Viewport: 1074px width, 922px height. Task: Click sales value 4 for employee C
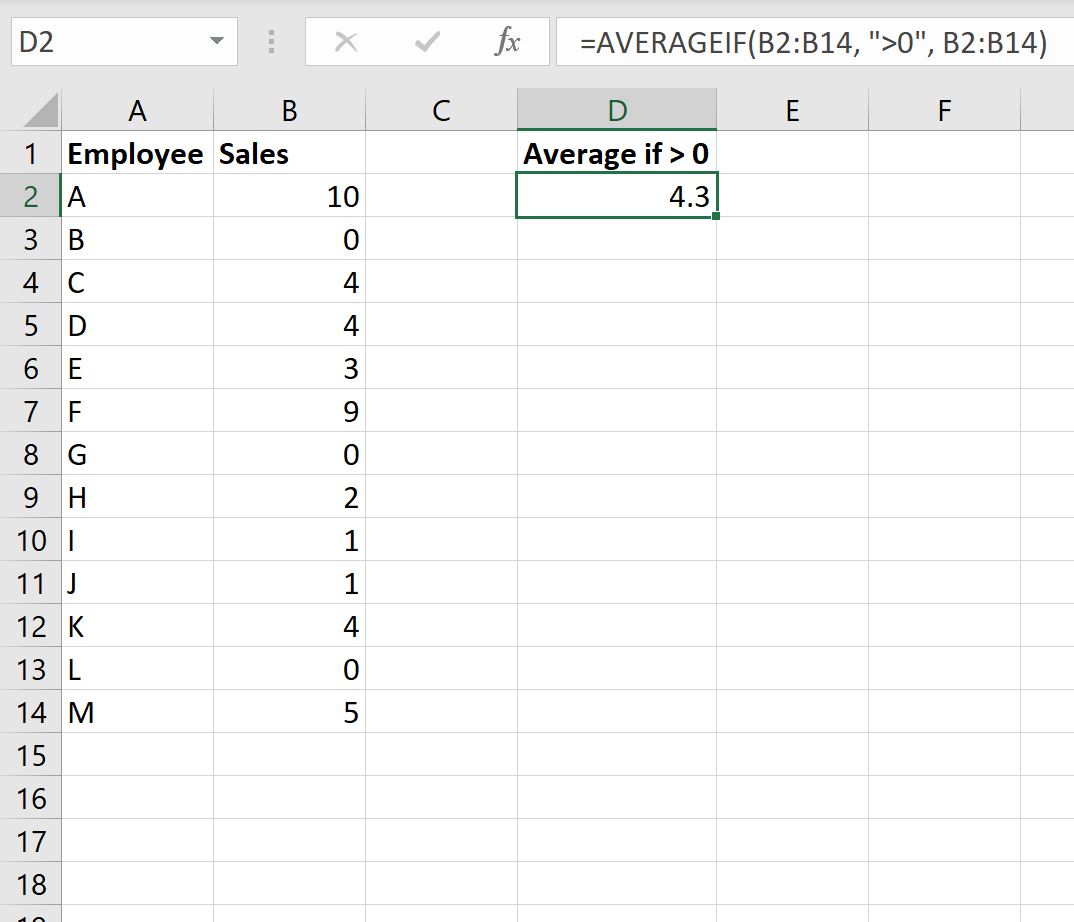pyautogui.click(x=290, y=282)
